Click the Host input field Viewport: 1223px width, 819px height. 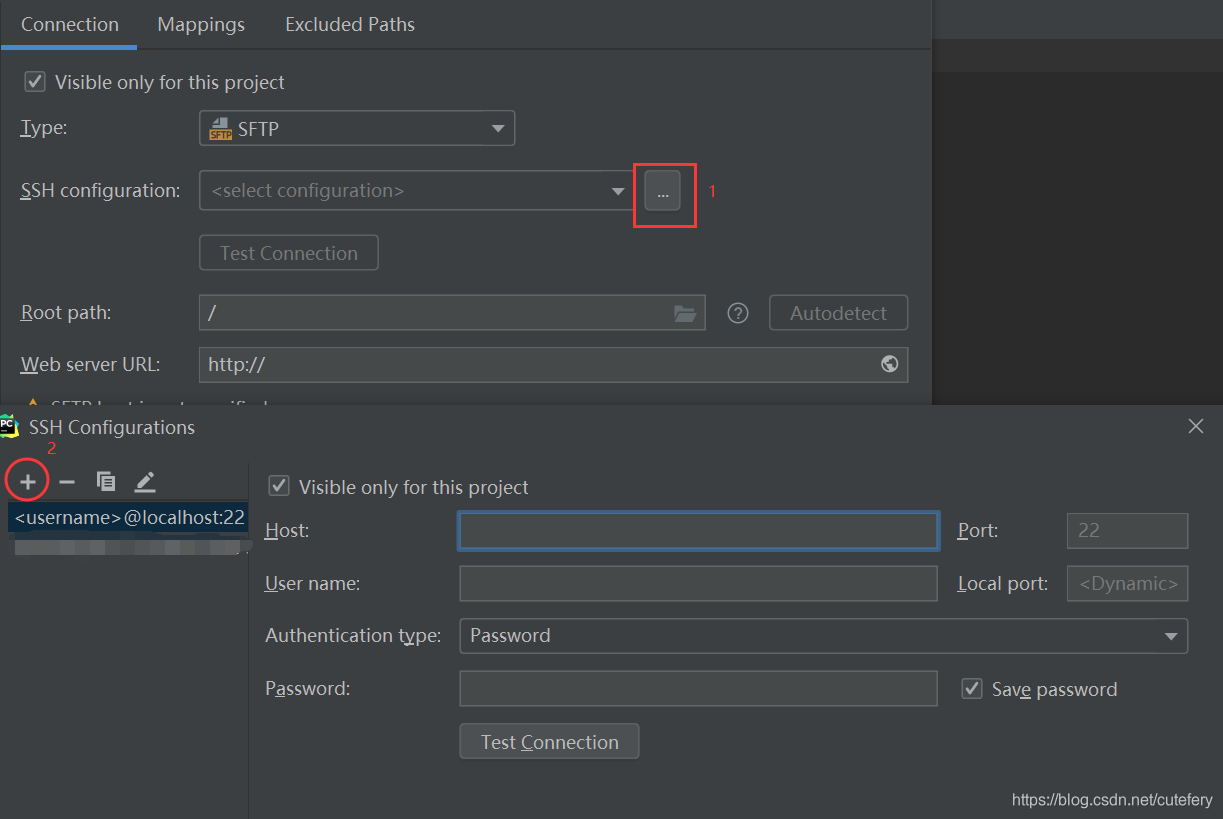pyautogui.click(x=698, y=531)
